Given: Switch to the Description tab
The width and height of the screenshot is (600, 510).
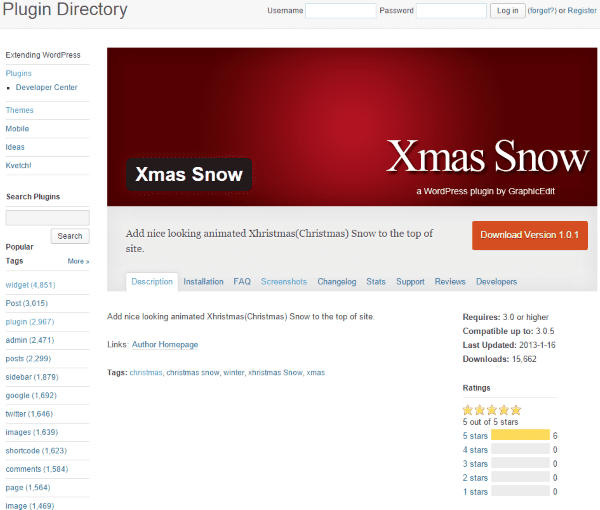Looking at the screenshot, I should tap(152, 282).
